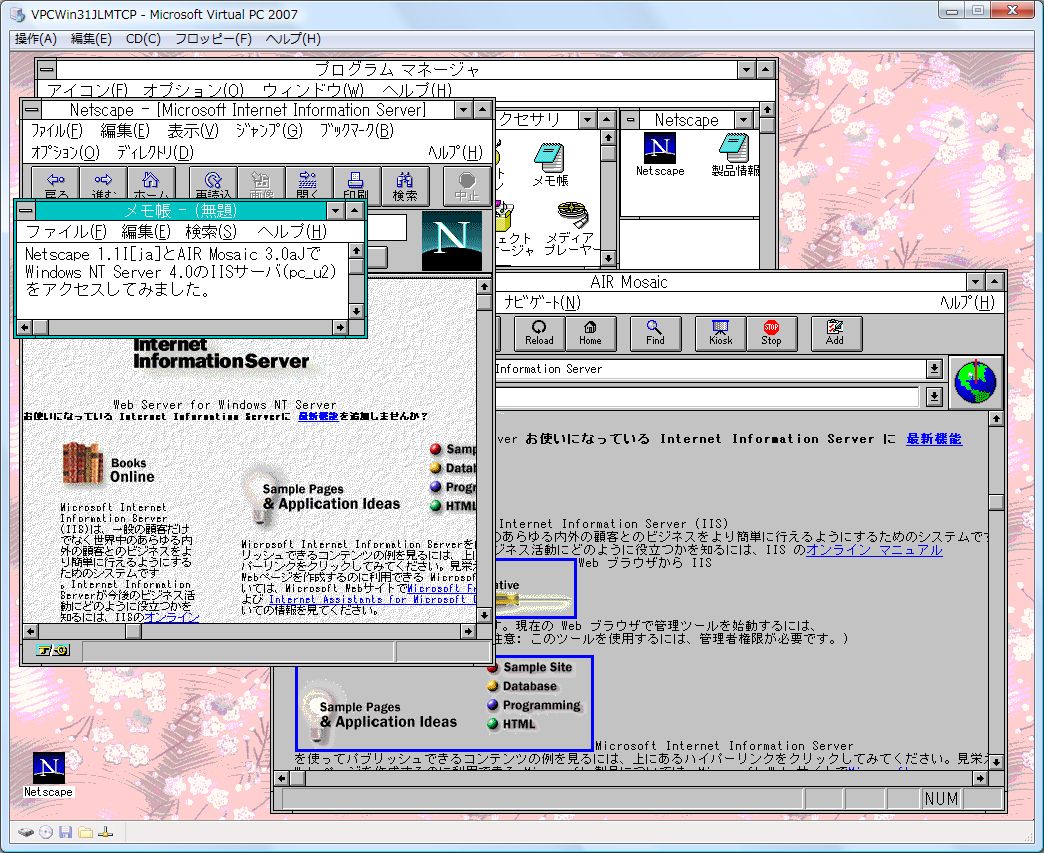Click the spinning globe icon in AIR Mosaic
This screenshot has height=853, width=1044.
pos(975,382)
